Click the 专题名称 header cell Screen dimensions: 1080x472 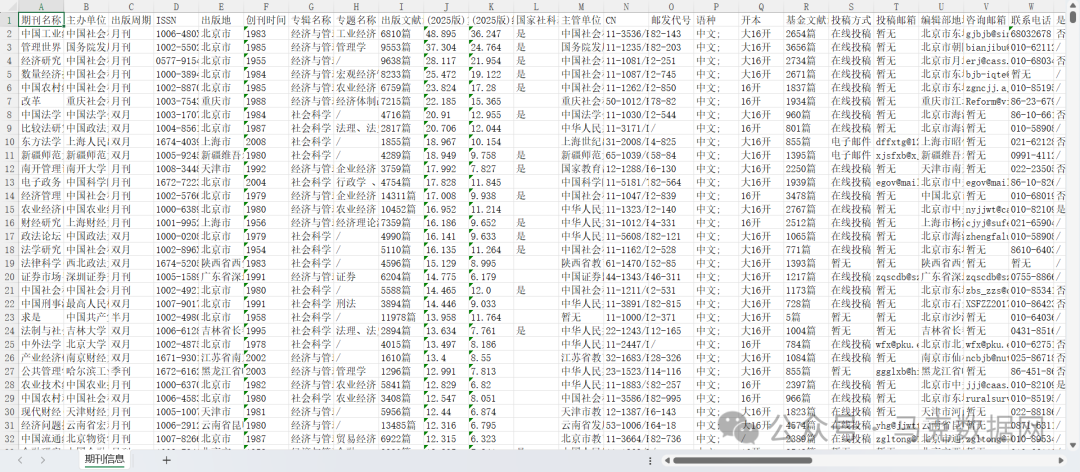pyautogui.click(x=356, y=19)
